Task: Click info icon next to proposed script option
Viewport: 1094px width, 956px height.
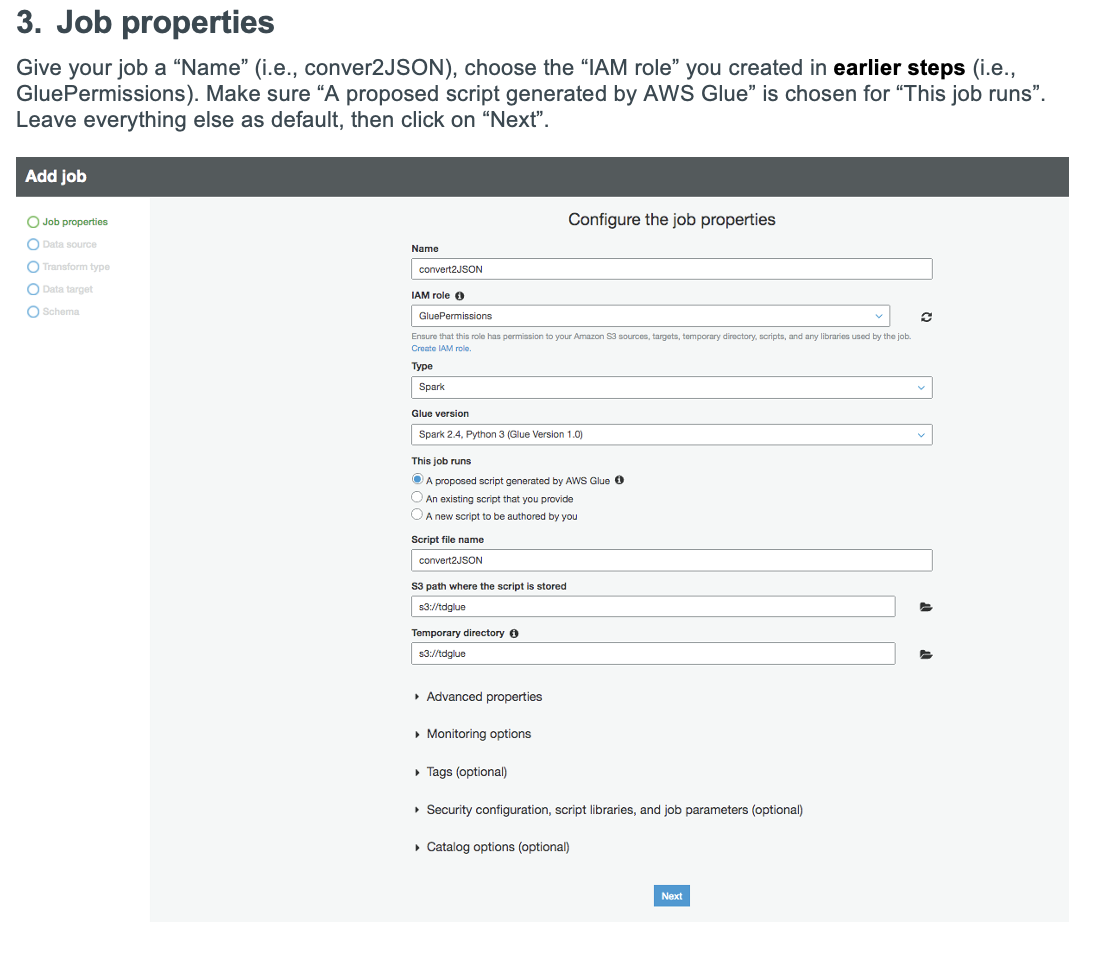Action: 620,480
